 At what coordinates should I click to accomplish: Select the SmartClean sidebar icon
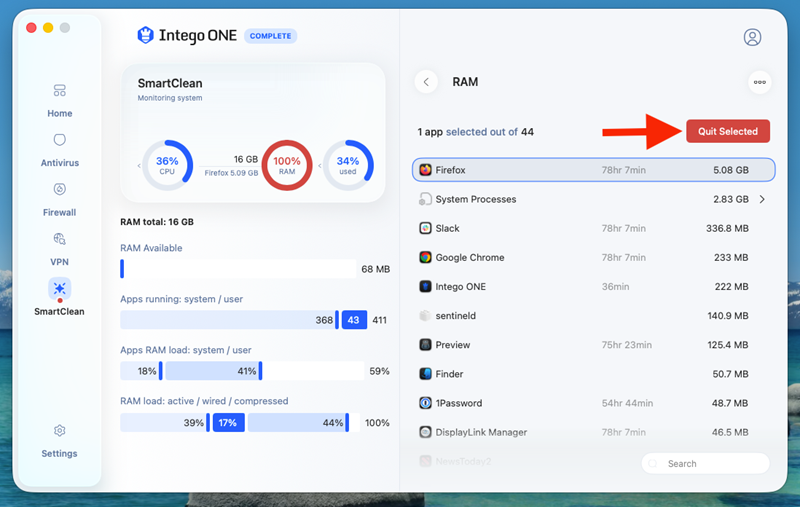[60, 289]
